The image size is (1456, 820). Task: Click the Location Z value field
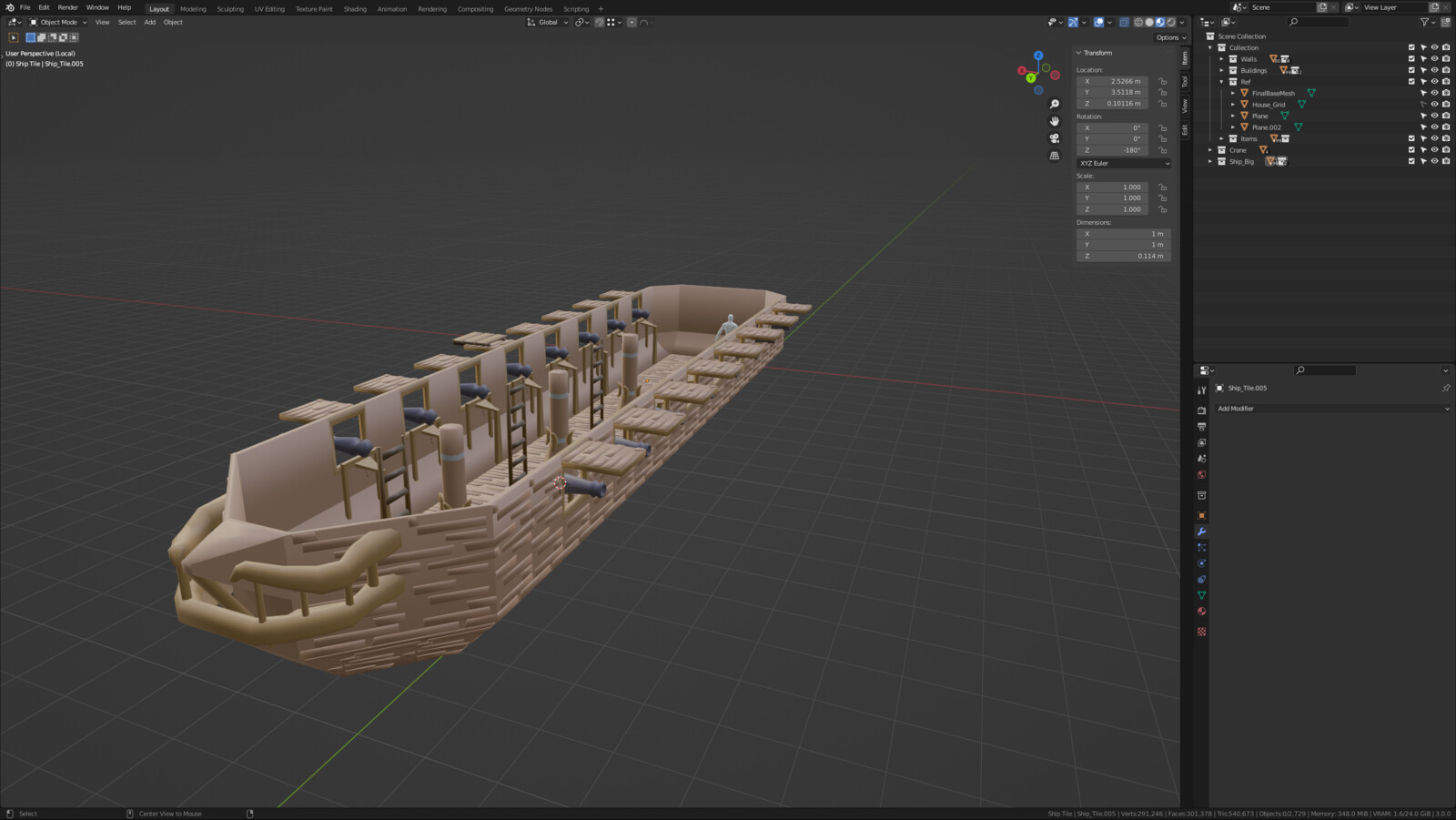click(x=1112, y=104)
